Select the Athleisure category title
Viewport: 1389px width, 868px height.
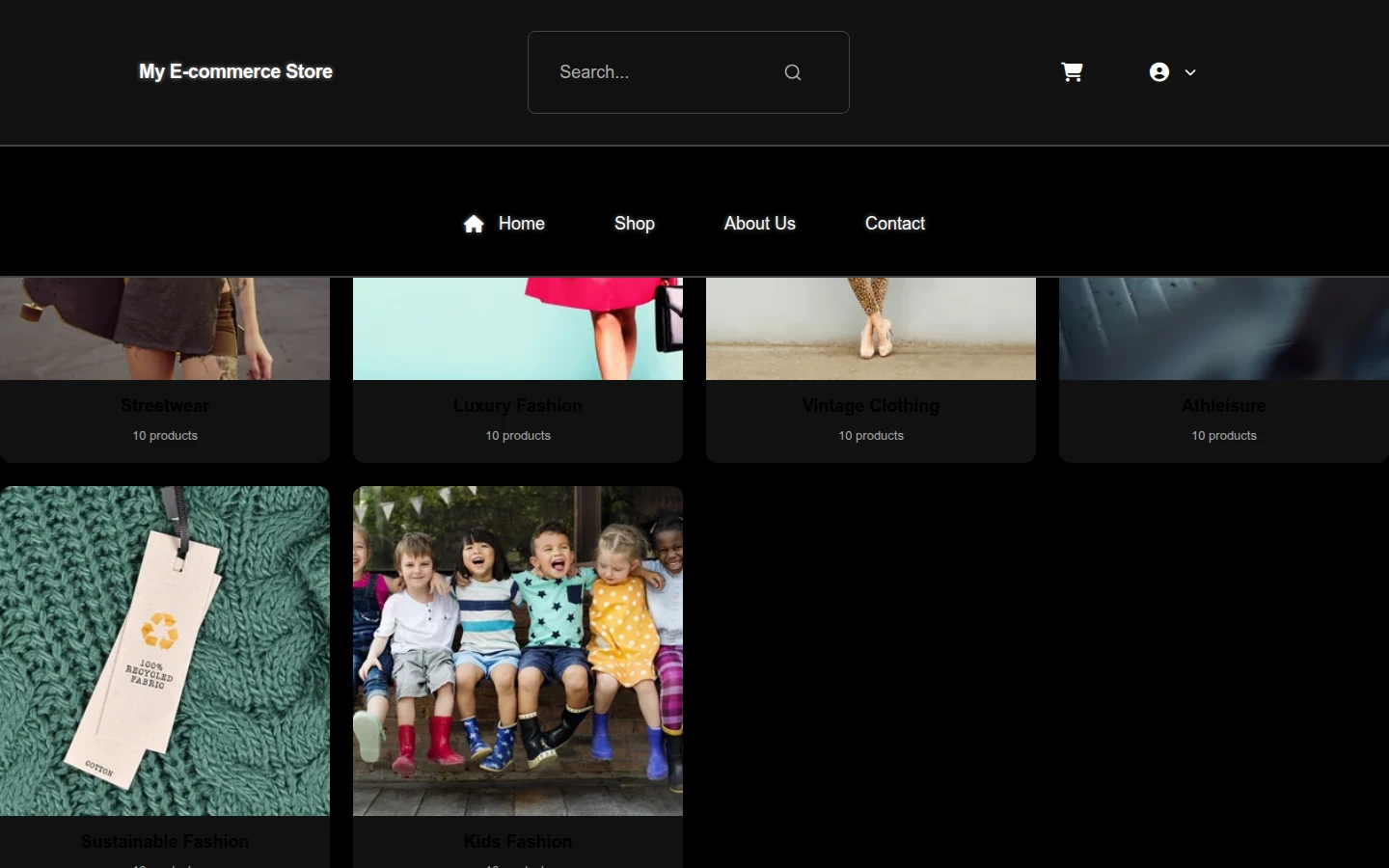1224,406
